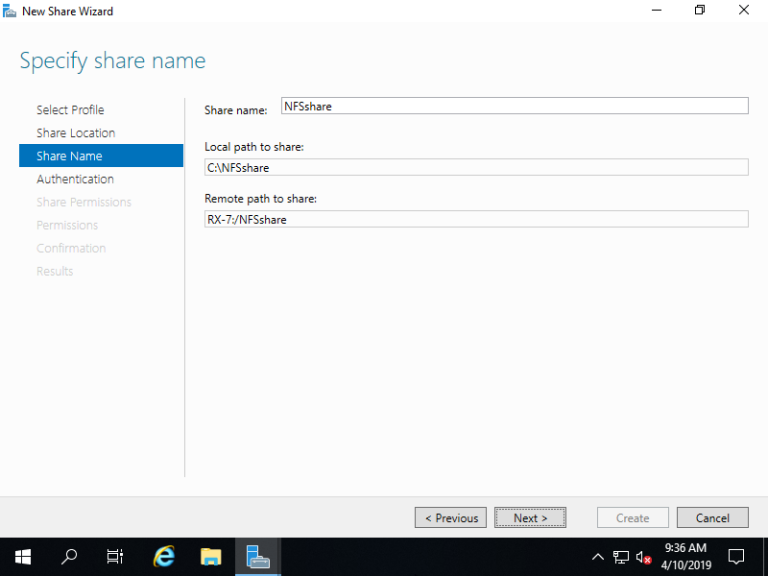Viewport: 768px width, 576px height.
Task: Show hidden system tray icons
Action: point(598,557)
